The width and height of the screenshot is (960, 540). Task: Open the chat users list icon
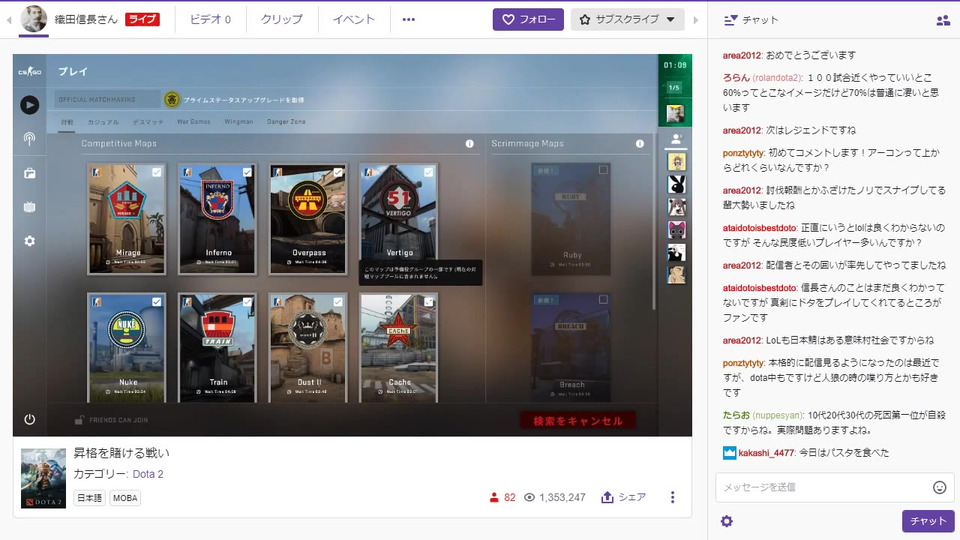pos(943,20)
